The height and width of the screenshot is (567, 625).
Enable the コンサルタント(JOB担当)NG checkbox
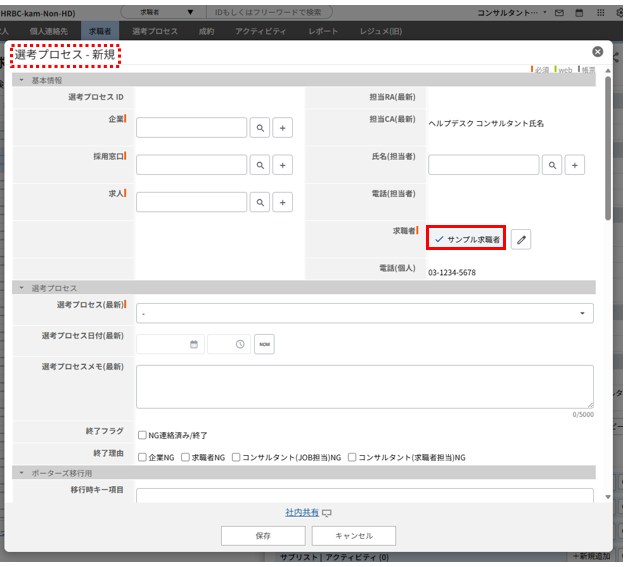(x=235, y=457)
